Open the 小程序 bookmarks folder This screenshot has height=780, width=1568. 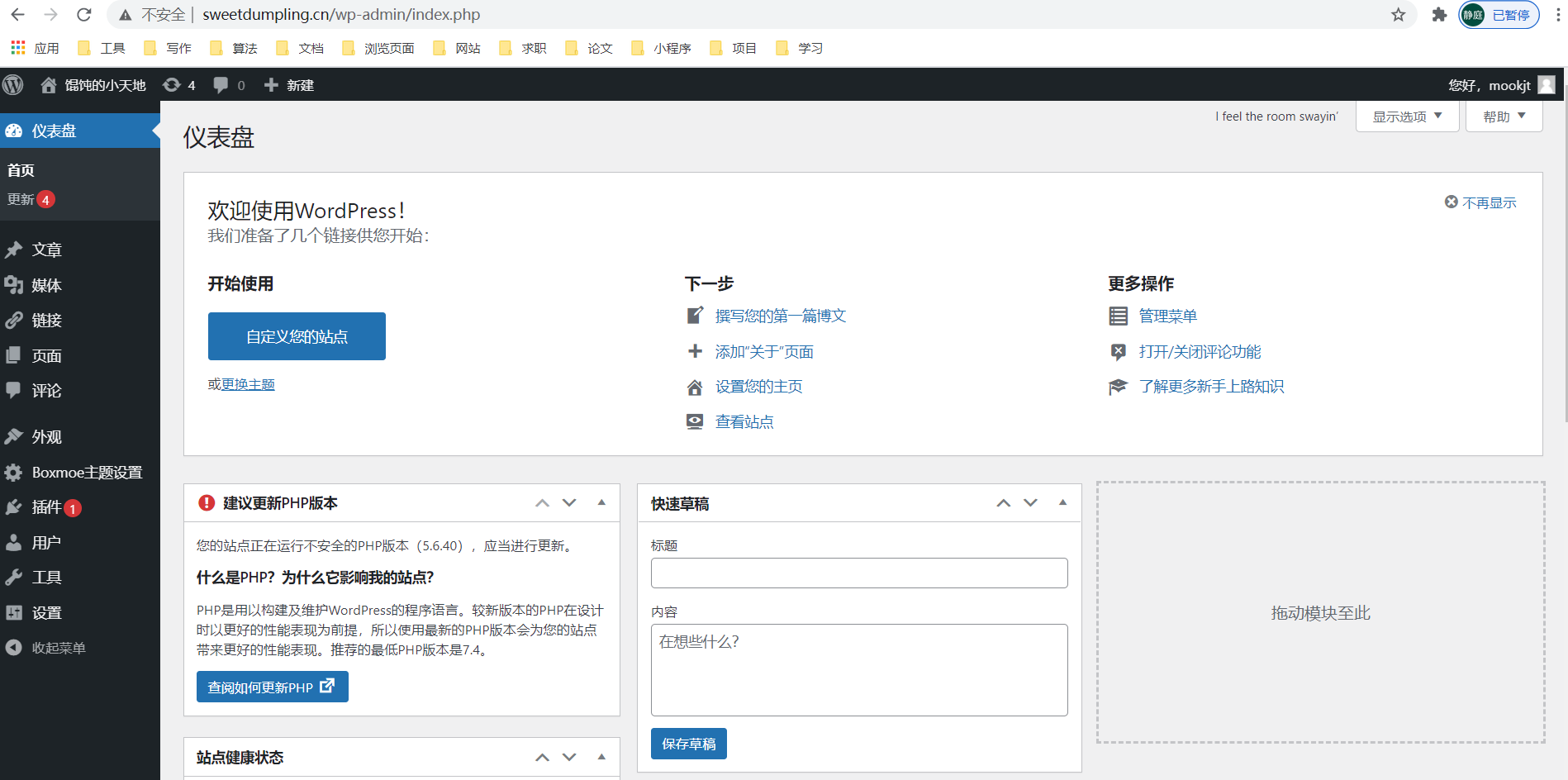click(661, 48)
